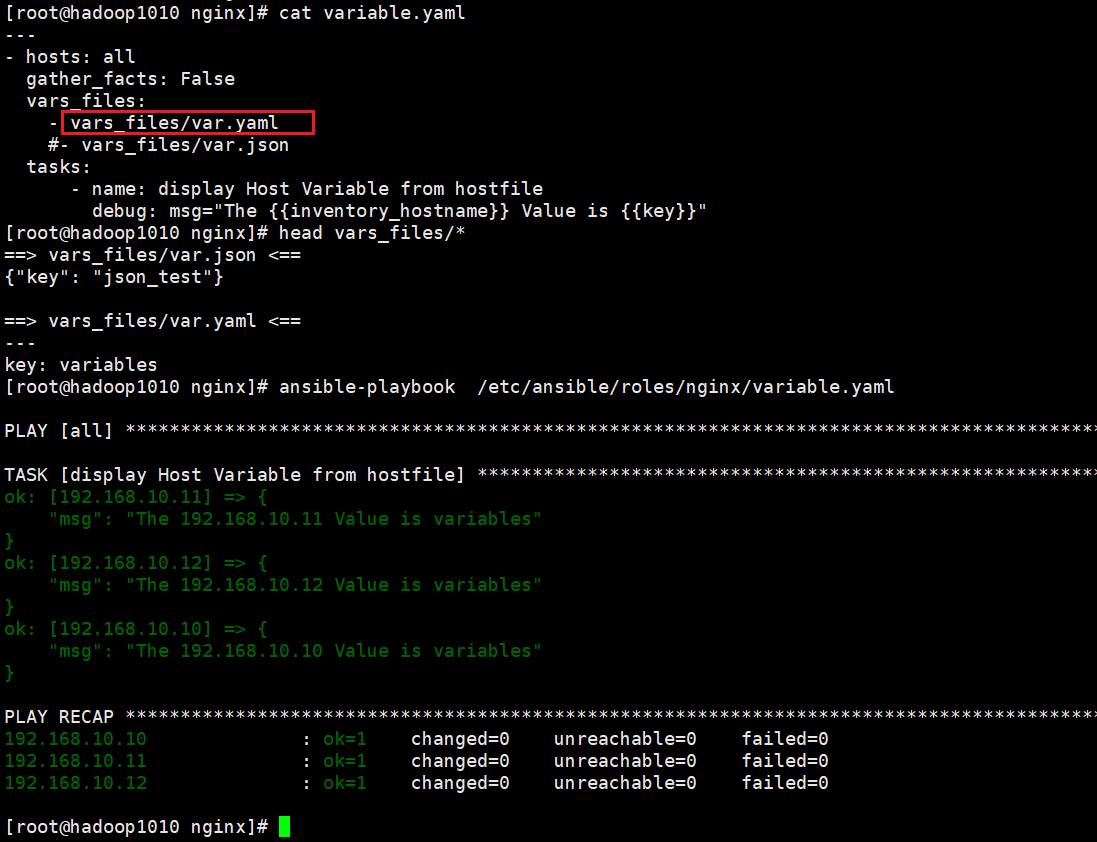
Task: Click the 'hosts: all' line
Action: [x=70, y=57]
